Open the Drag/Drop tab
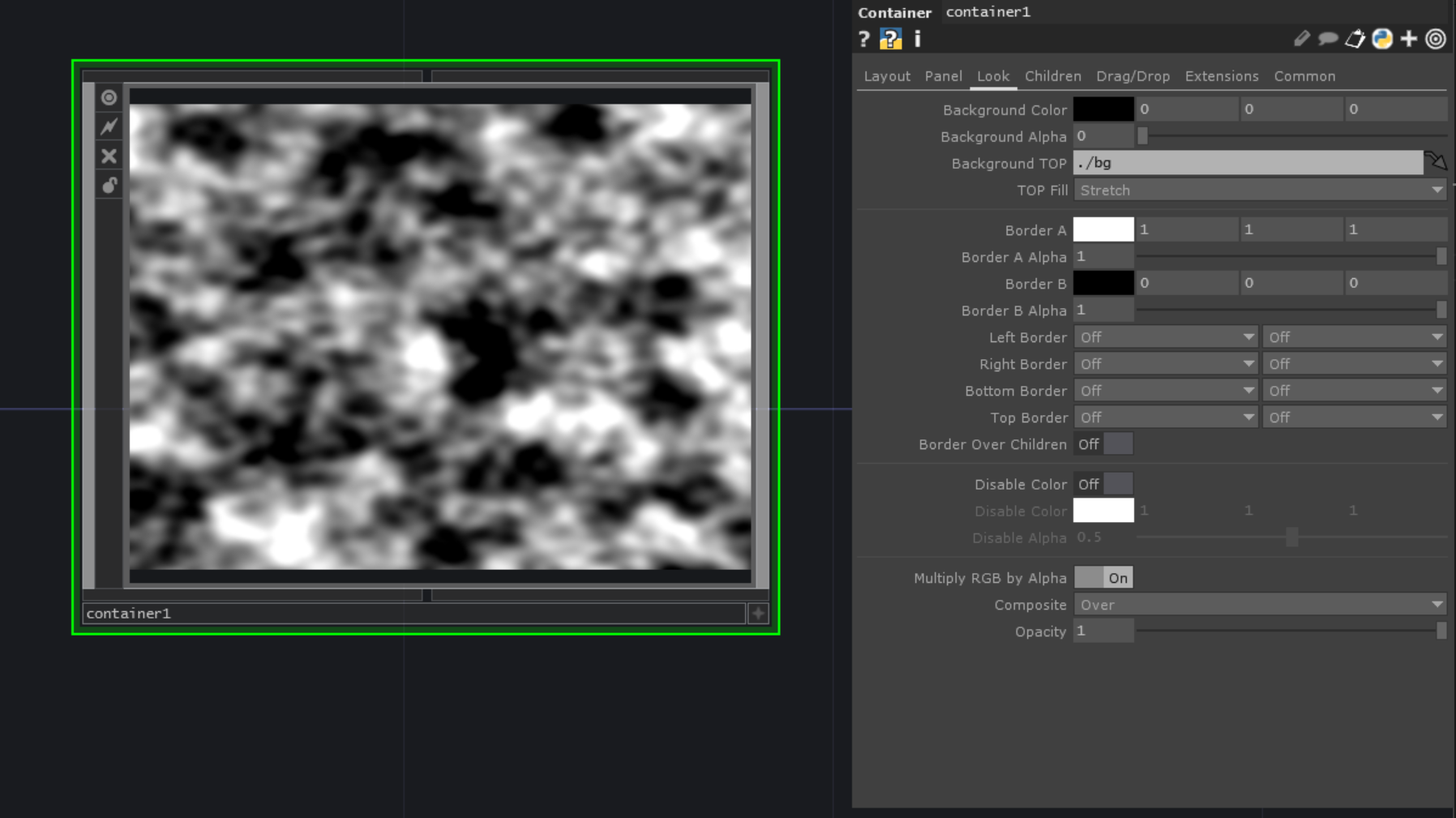Viewport: 1456px width, 818px height. click(x=1133, y=76)
